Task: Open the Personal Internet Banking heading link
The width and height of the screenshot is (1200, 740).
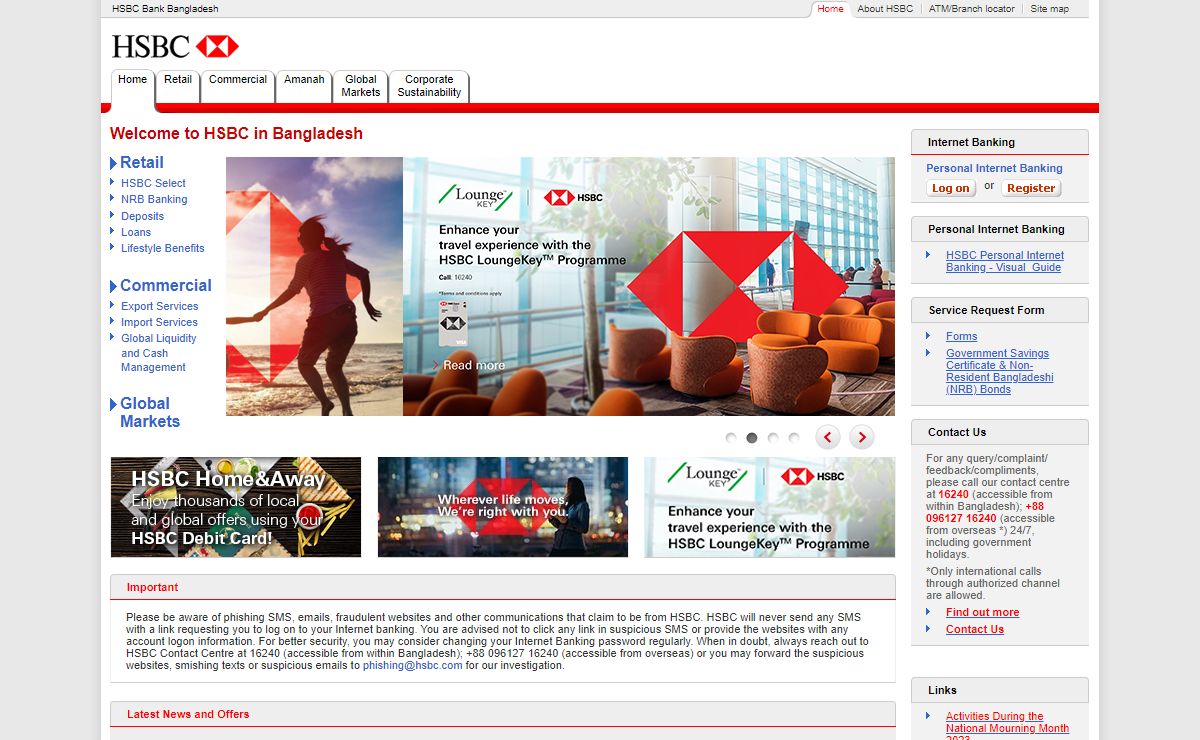Action: click(x=994, y=168)
